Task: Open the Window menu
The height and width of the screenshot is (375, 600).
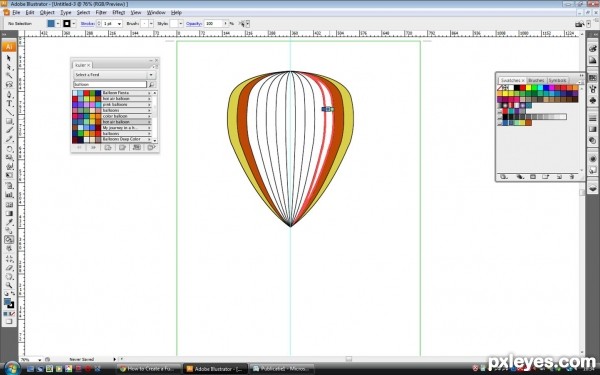Action: pyautogui.click(x=156, y=13)
